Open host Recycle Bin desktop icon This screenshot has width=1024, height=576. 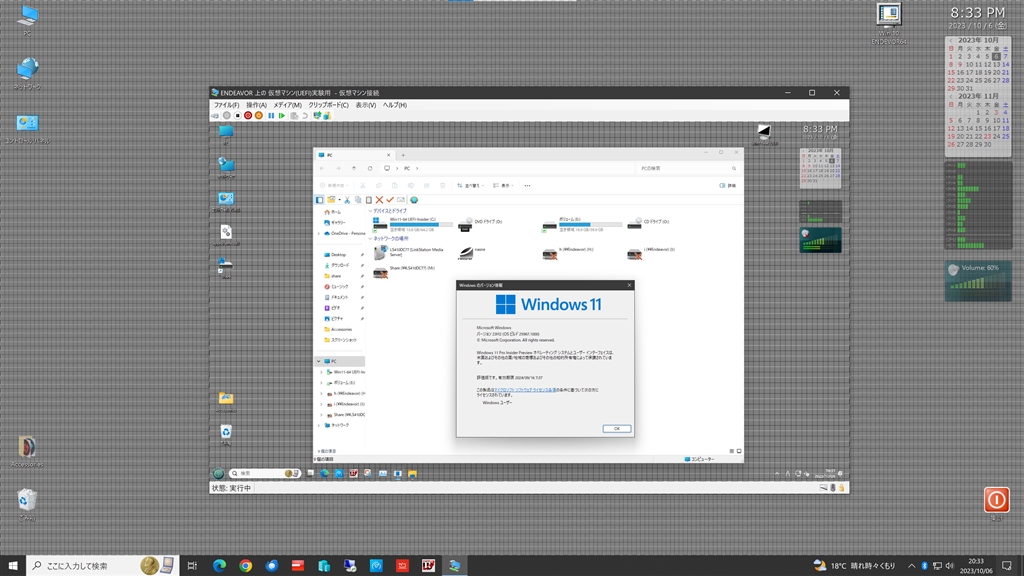coord(27,504)
